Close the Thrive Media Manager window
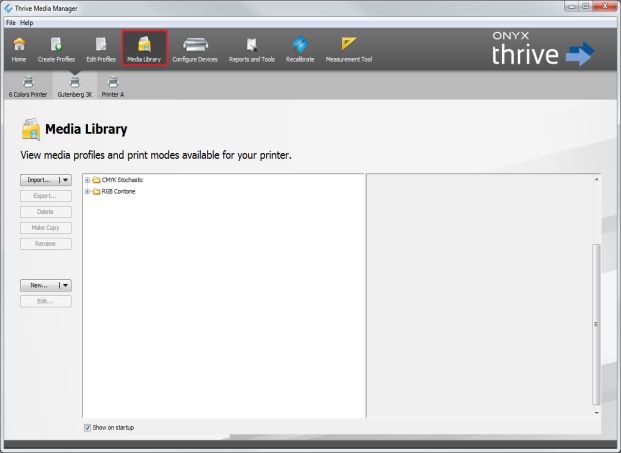 [x=605, y=6]
